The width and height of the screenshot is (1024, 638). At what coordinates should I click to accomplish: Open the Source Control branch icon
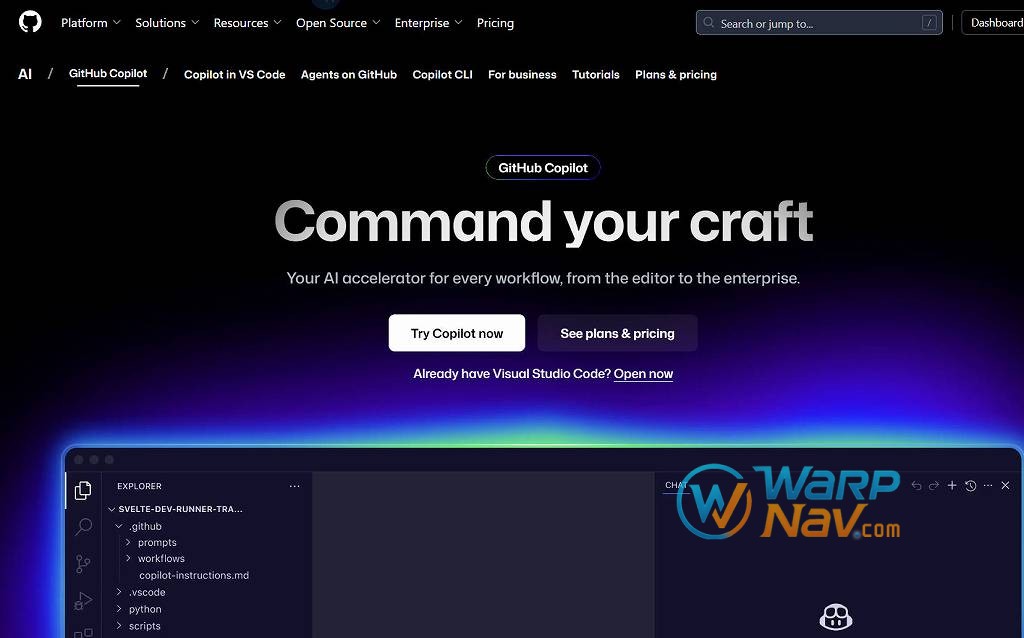[x=84, y=564]
